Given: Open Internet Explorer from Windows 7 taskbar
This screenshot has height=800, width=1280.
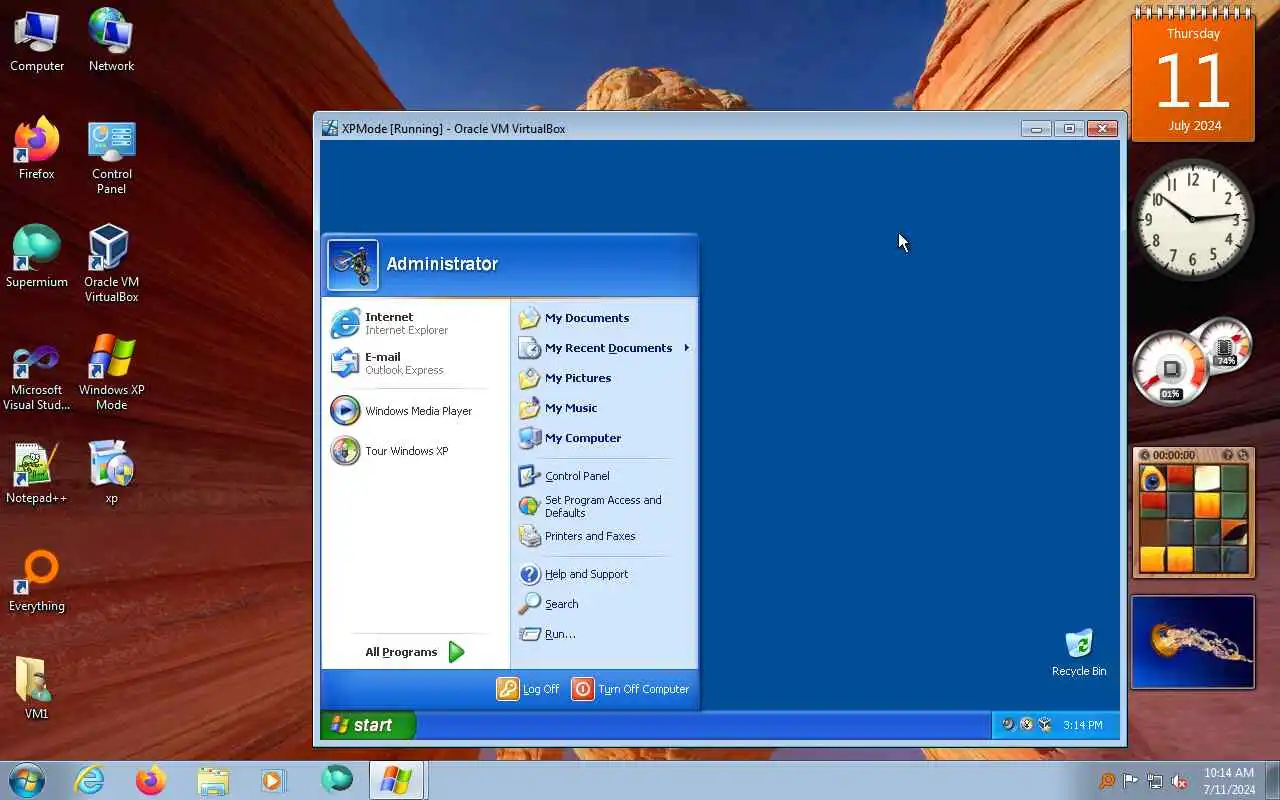Looking at the screenshot, I should click(90, 780).
